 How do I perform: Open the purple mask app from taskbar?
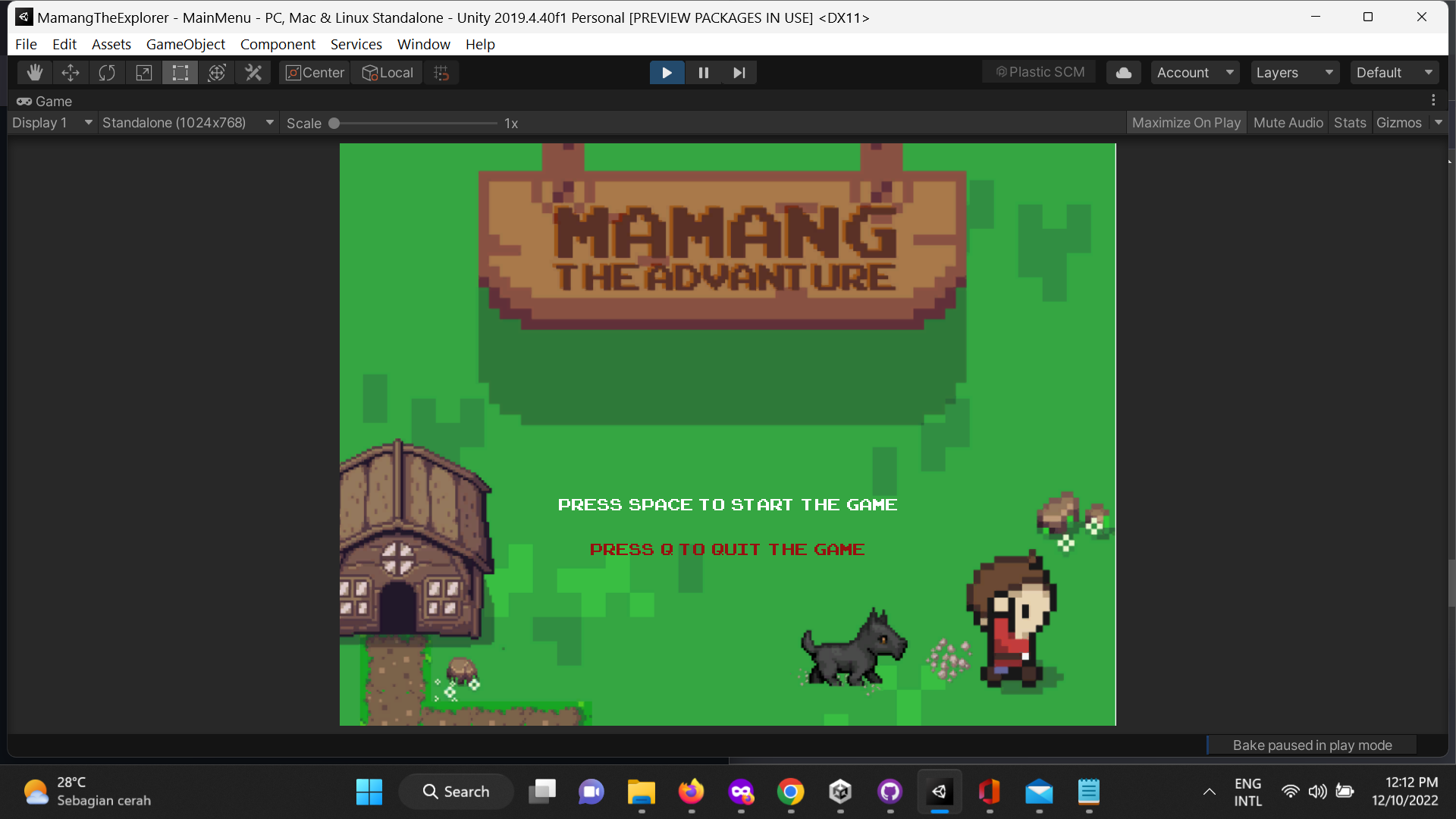[741, 792]
